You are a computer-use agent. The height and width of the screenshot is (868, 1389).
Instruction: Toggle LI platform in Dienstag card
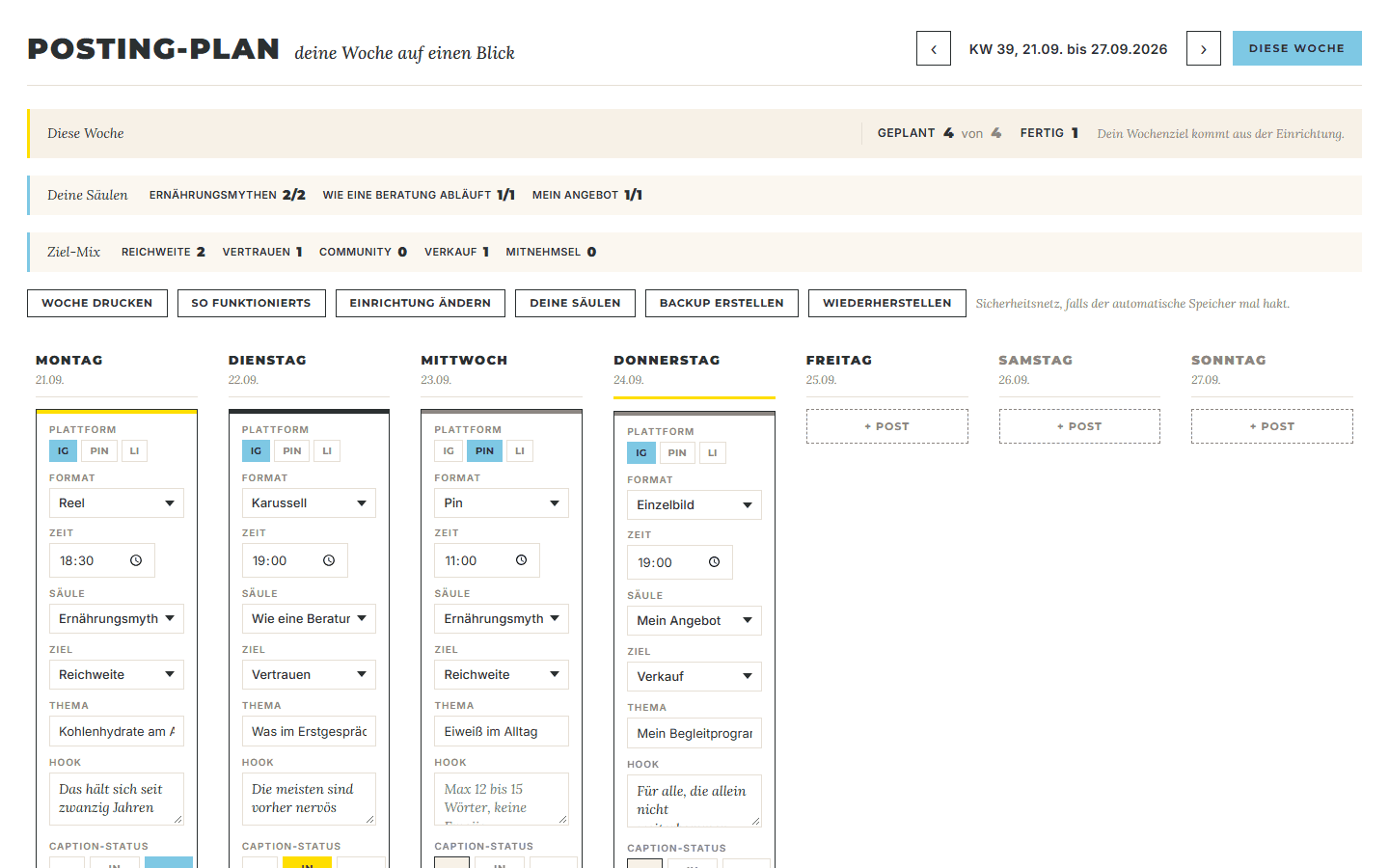click(x=327, y=450)
